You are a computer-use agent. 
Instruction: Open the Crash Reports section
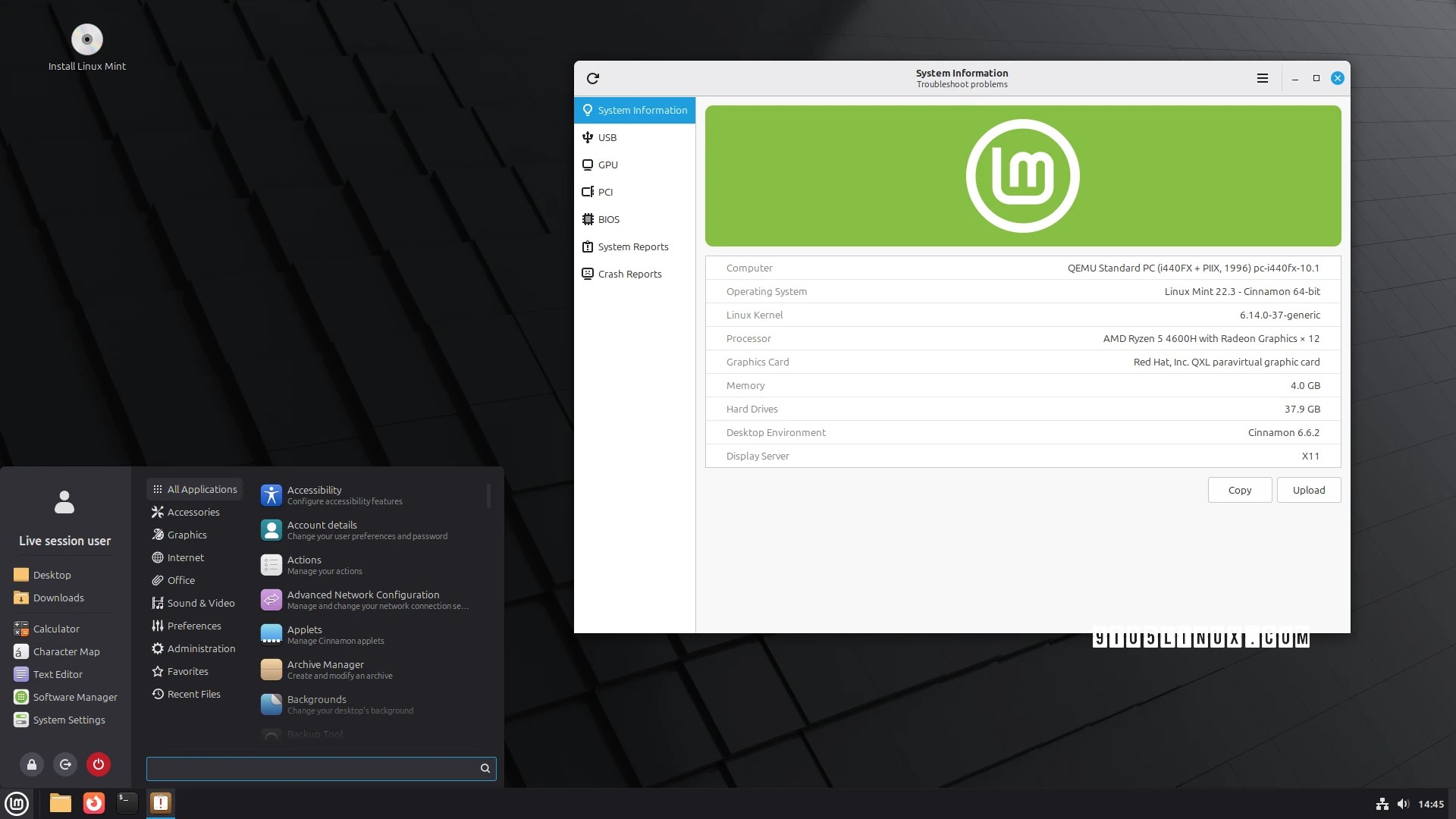tap(629, 274)
